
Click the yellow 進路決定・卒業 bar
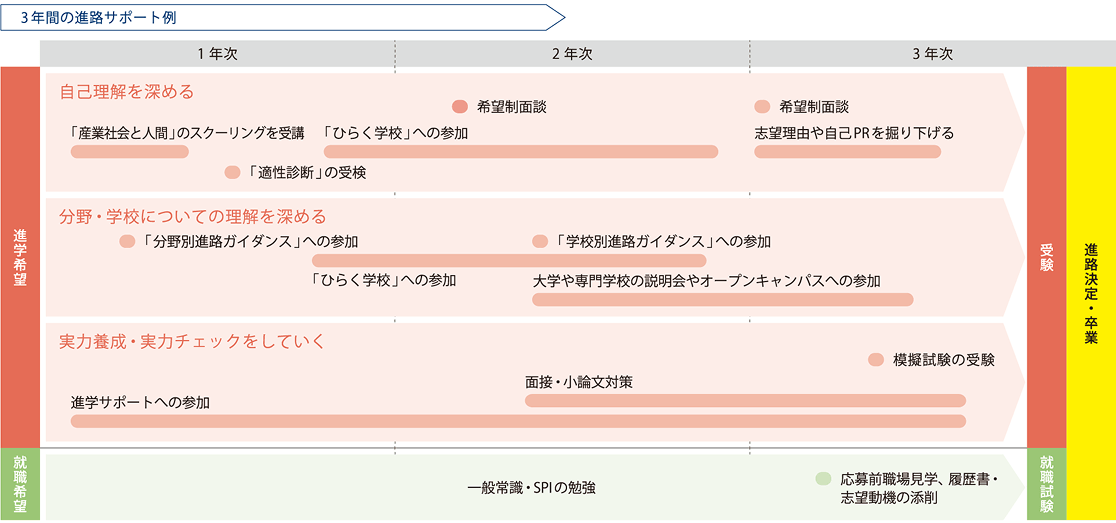pyautogui.click(x=1091, y=294)
